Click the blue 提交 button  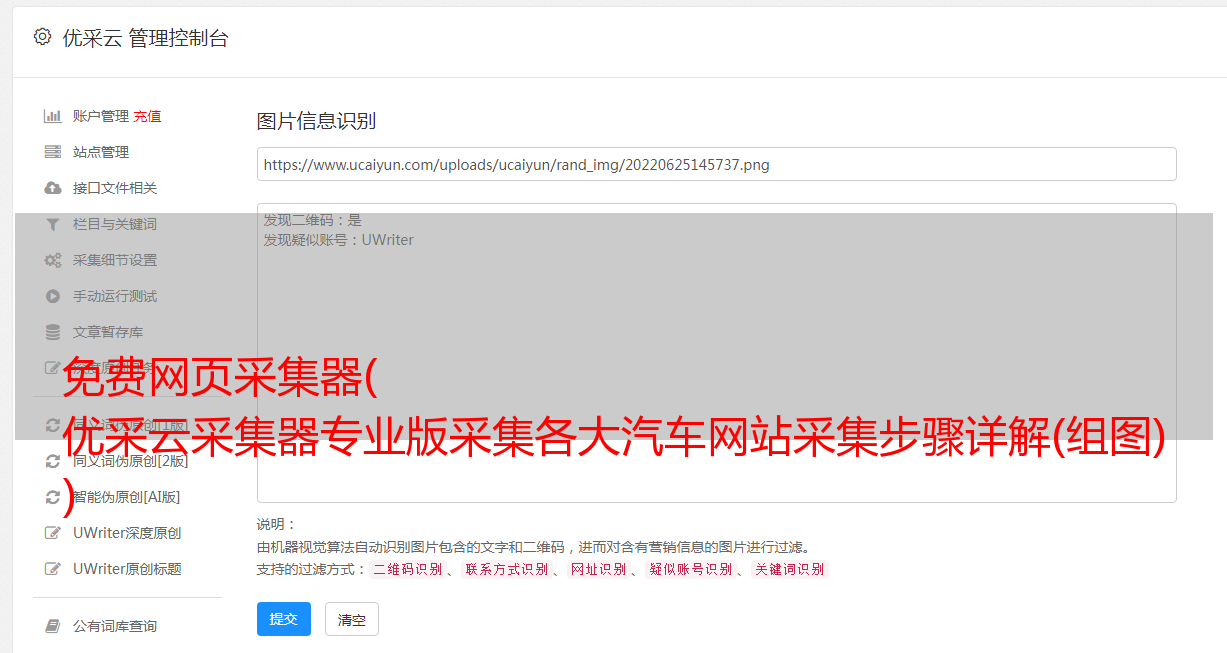pos(284,619)
